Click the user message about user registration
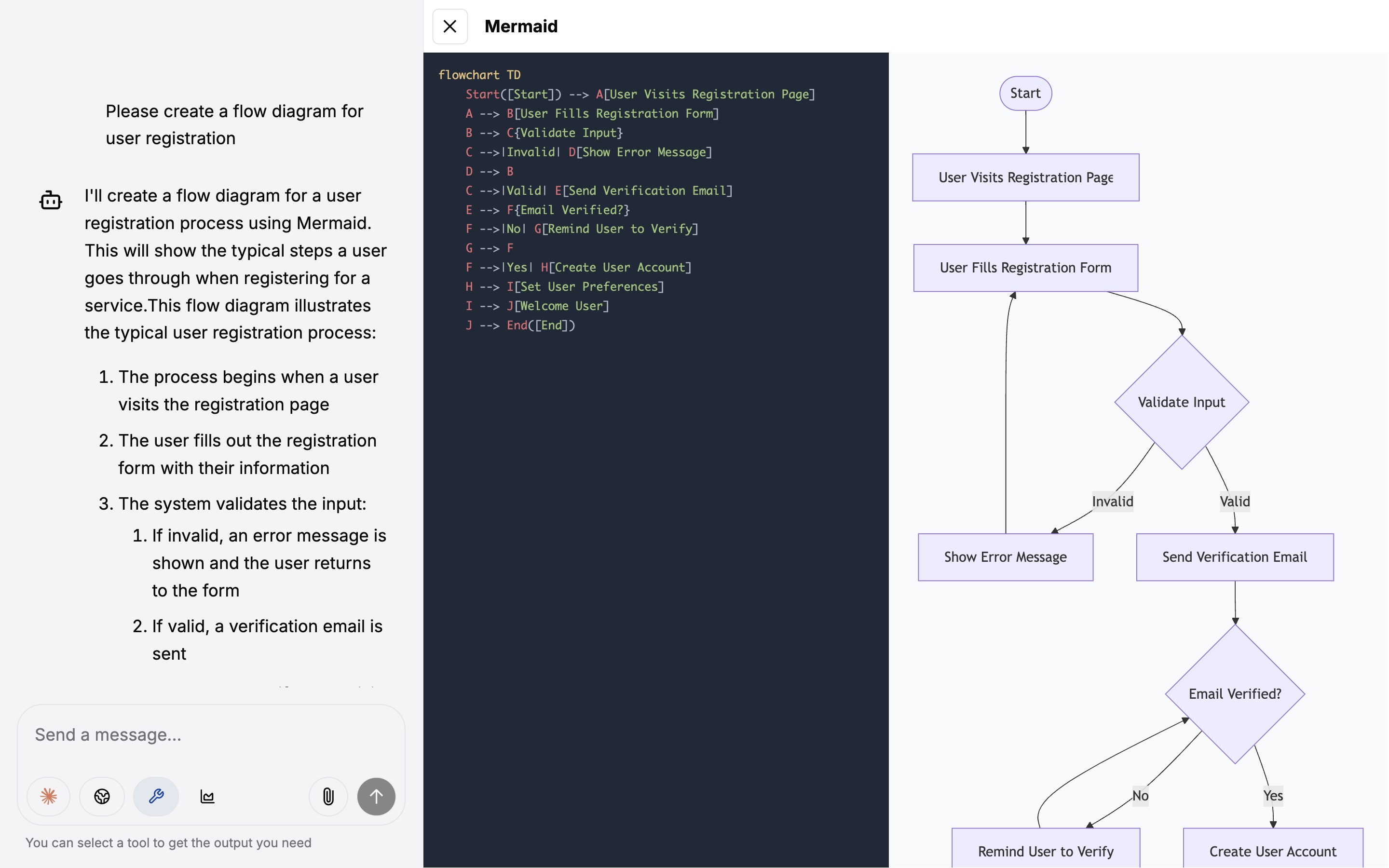The image size is (1389, 868). tap(234, 124)
